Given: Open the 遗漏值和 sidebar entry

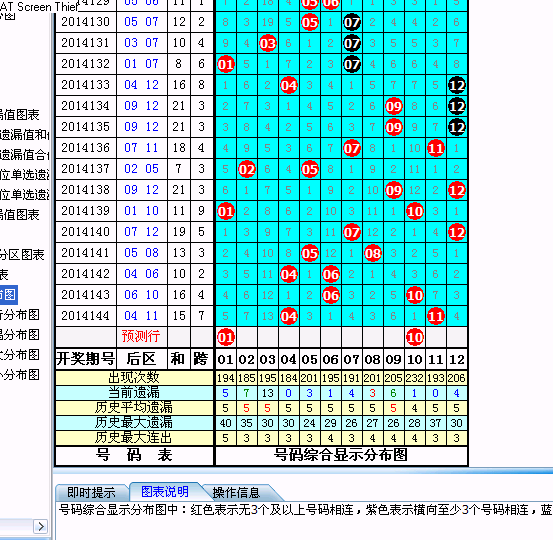Looking at the screenshot, I should click(25, 134).
